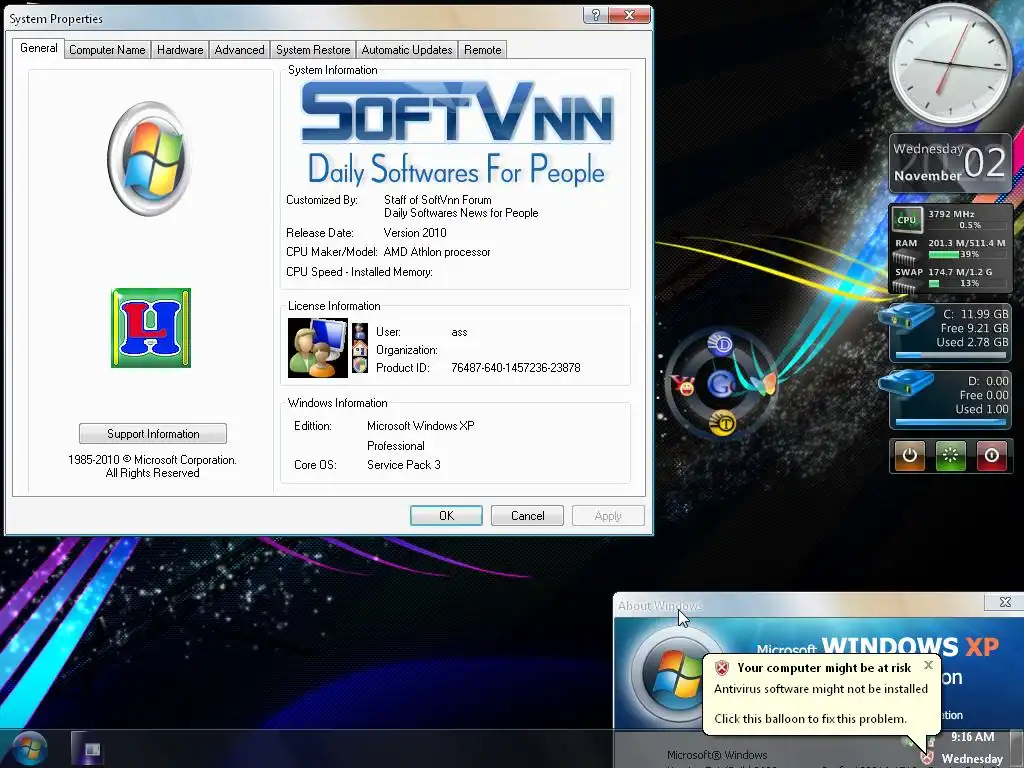Confirm System Properties with OK
The width and height of the screenshot is (1024, 768).
pyautogui.click(x=446, y=515)
